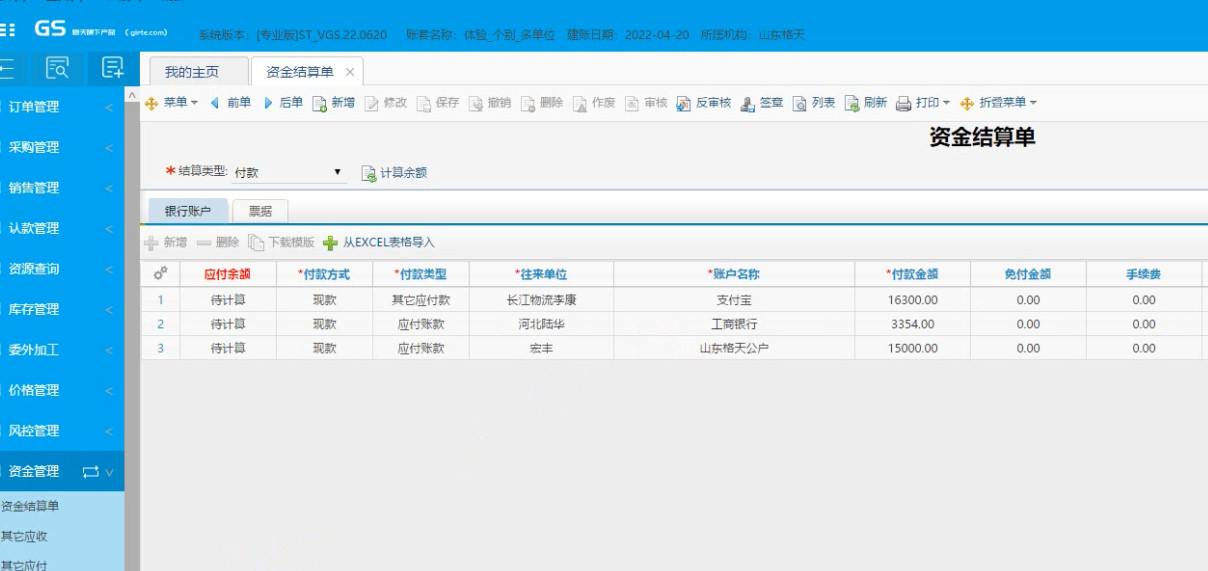Switch to the 银行账户 tab

pos(188,211)
